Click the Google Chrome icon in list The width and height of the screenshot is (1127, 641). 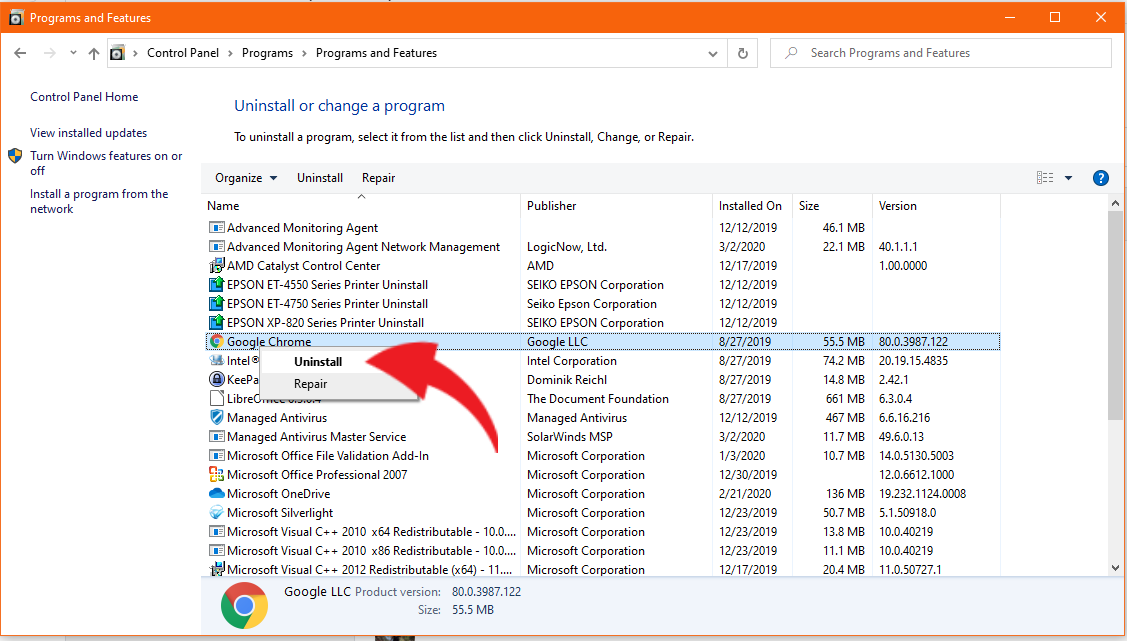pyautogui.click(x=217, y=342)
